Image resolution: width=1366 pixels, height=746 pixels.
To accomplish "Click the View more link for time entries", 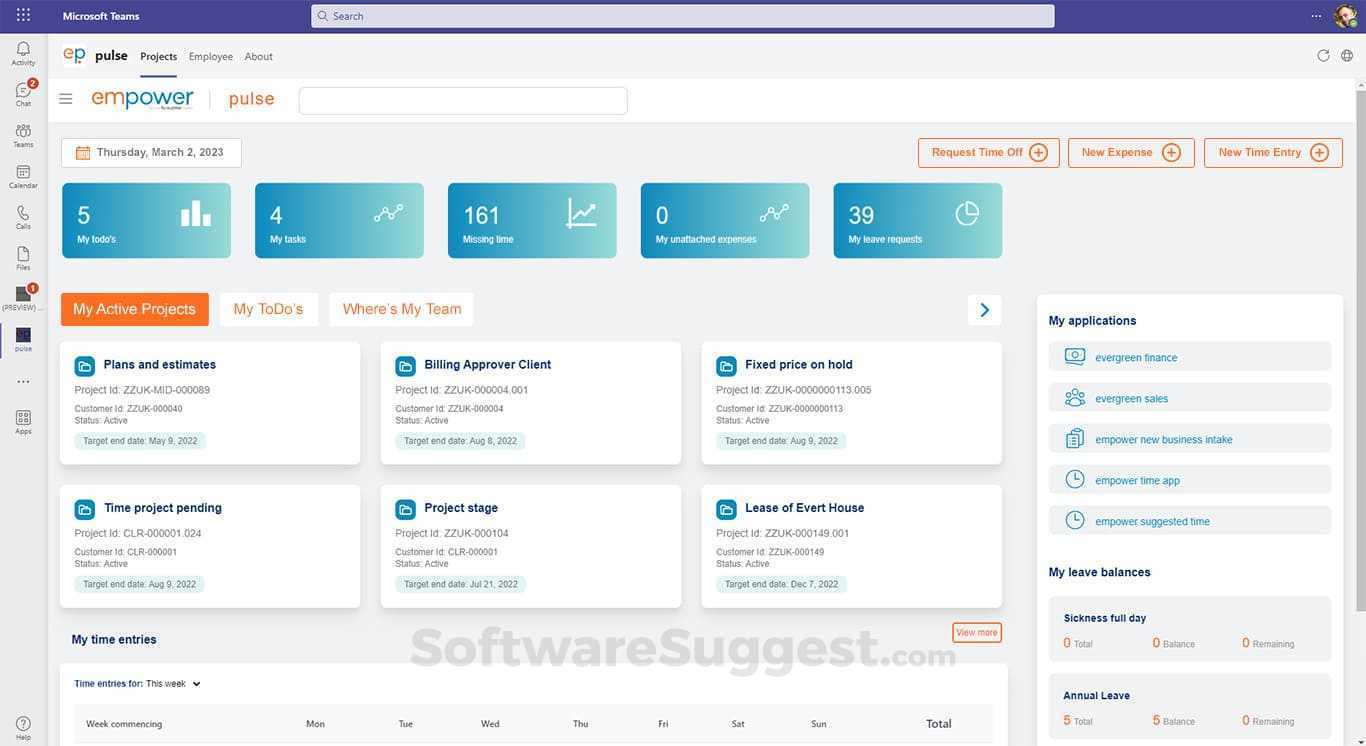I will tap(977, 632).
